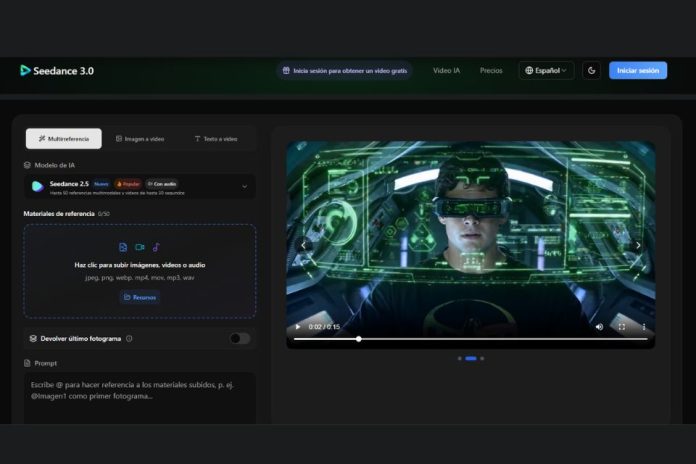
Task: Click the Iniciar sesión button
Action: tap(638, 71)
